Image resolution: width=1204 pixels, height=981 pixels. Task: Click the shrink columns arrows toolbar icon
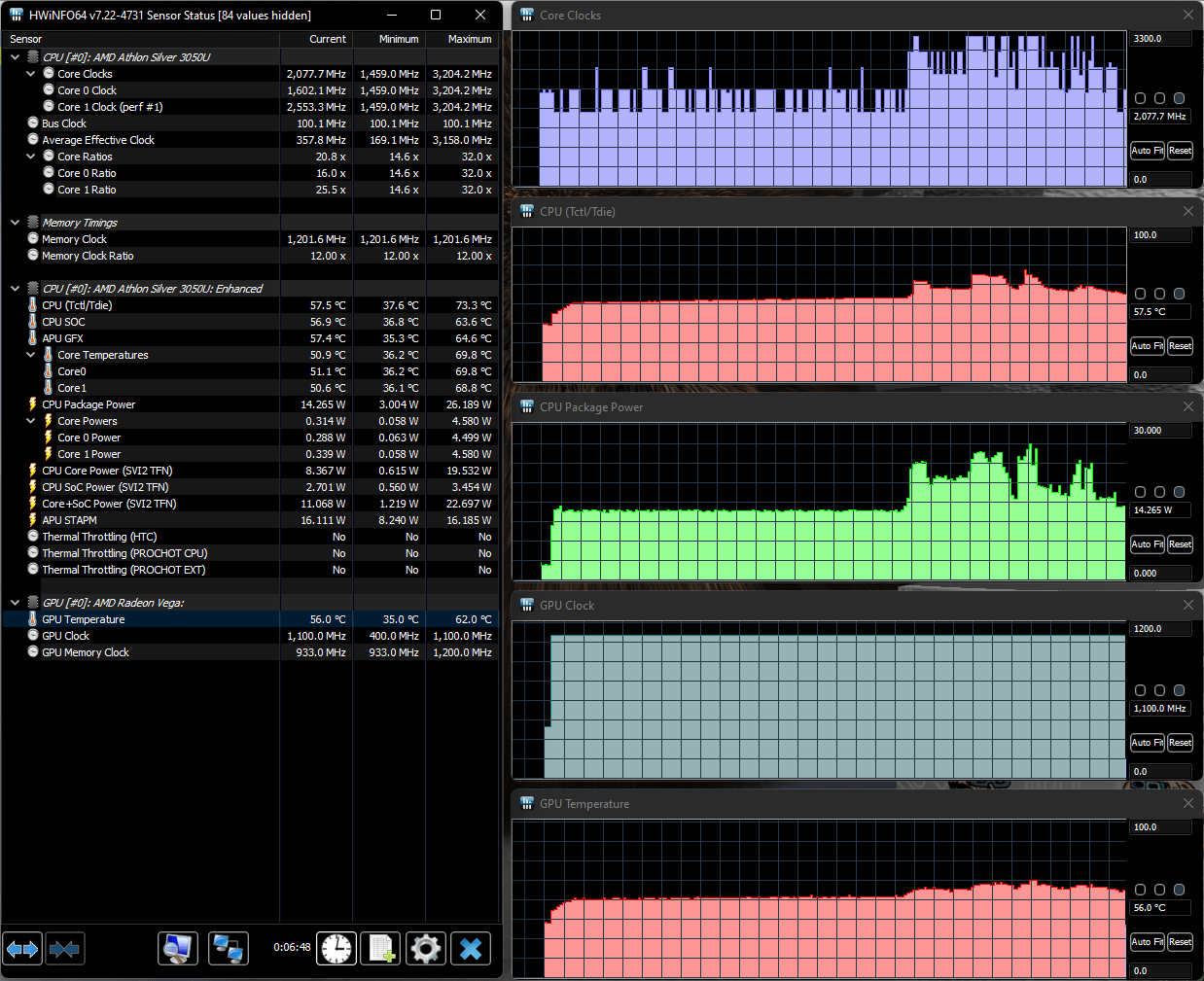click(65, 949)
